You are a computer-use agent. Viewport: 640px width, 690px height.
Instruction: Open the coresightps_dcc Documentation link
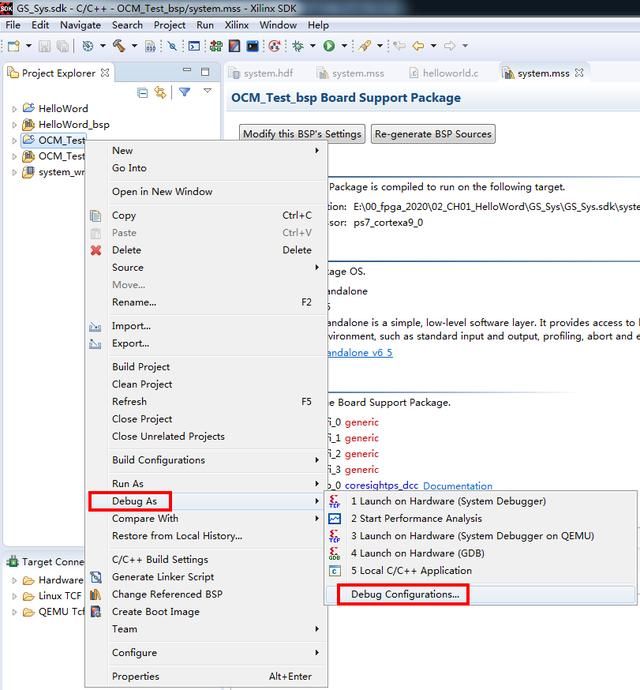[458, 485]
